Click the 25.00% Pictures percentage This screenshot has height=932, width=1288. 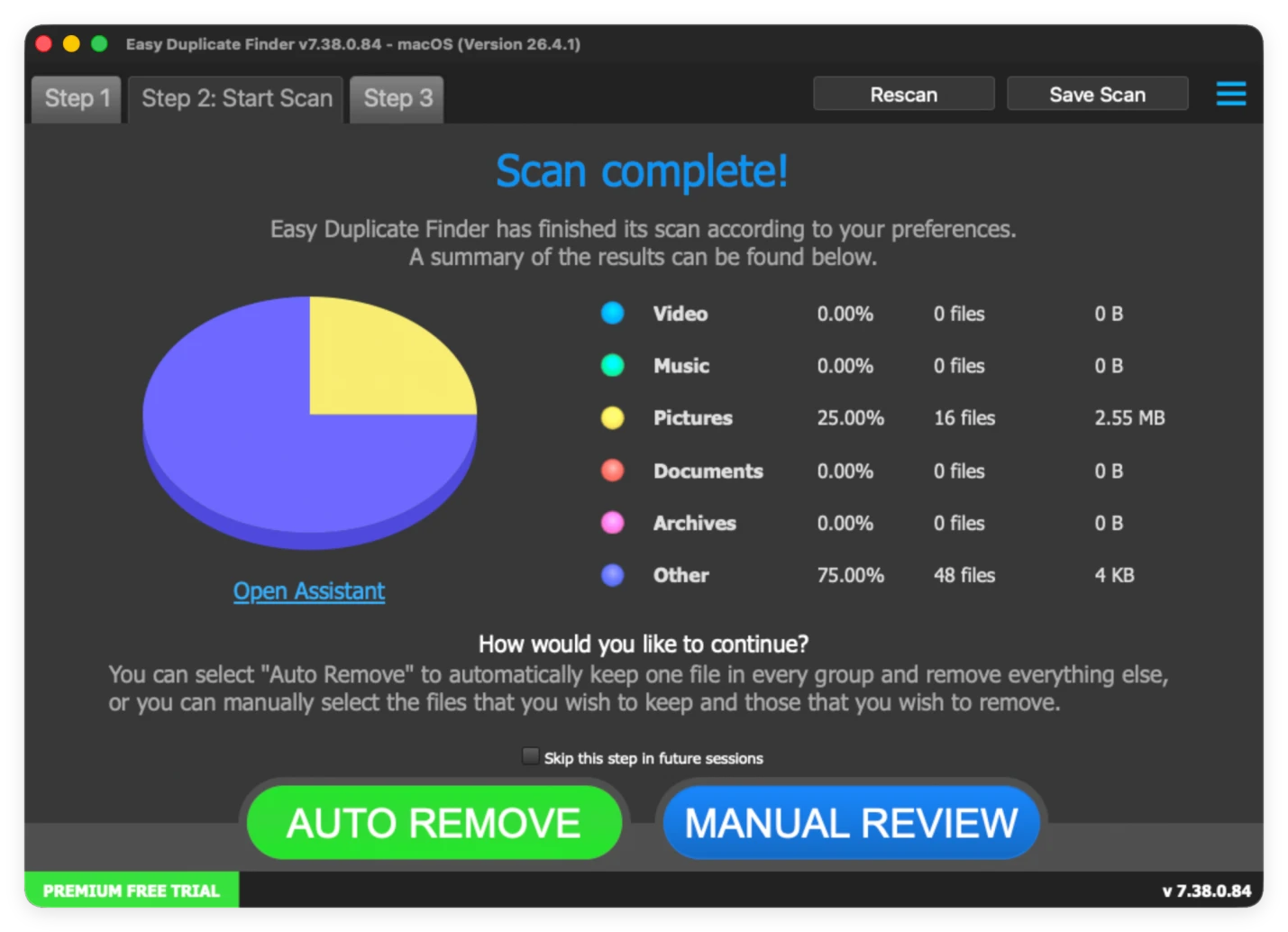850,417
